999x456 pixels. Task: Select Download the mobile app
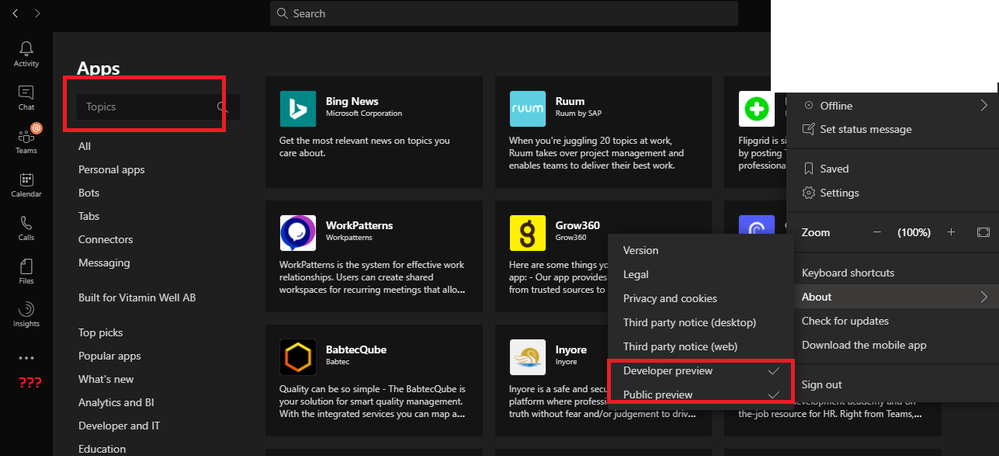(x=893, y=345)
